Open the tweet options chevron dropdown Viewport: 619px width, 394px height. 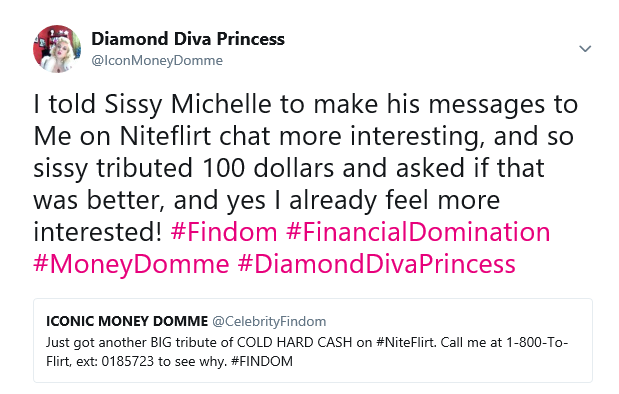click(x=585, y=49)
